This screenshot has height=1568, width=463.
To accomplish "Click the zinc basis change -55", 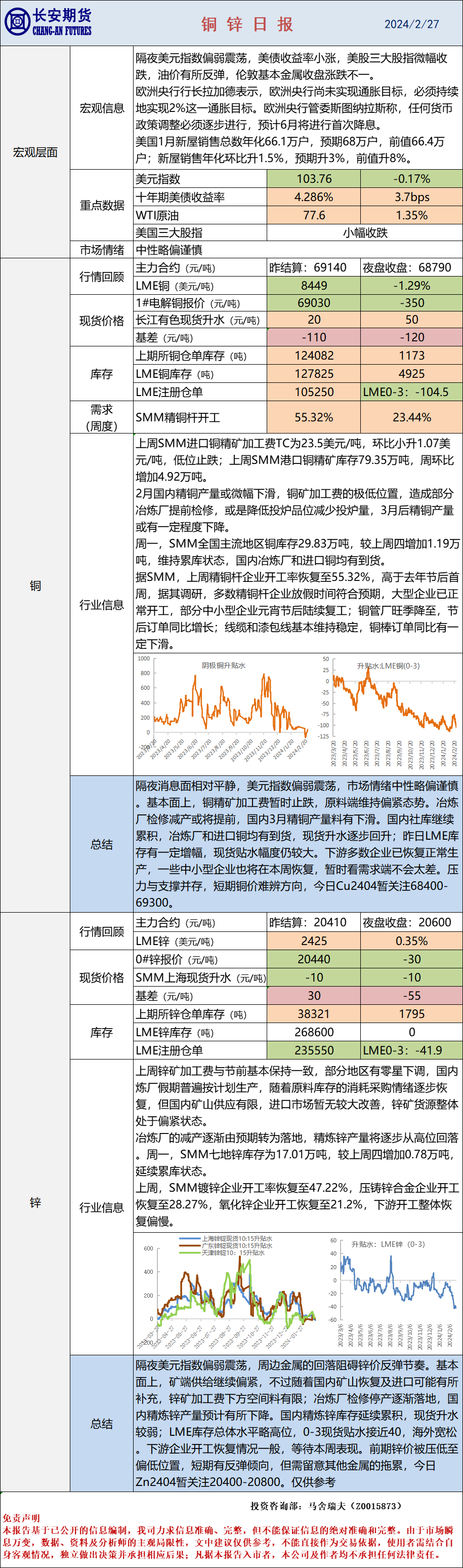I will click(411, 996).
